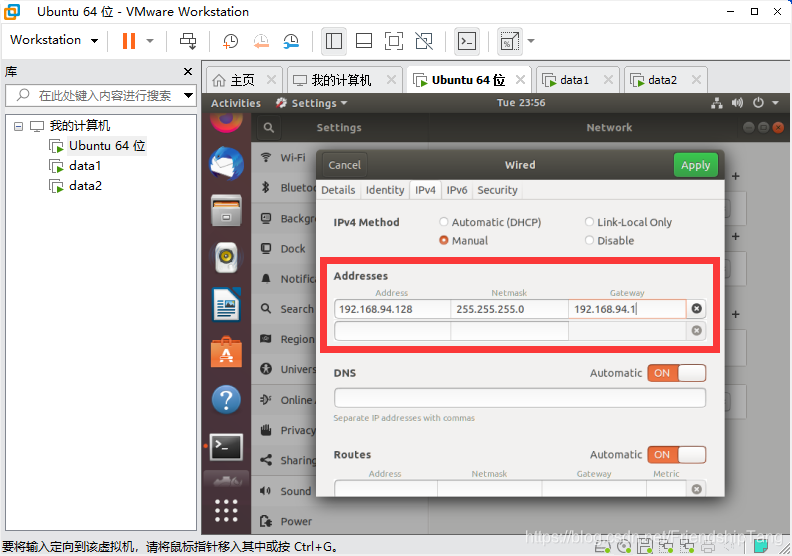Open the library search filter dropdown
Screen dimensions: 792x556
coord(188,95)
